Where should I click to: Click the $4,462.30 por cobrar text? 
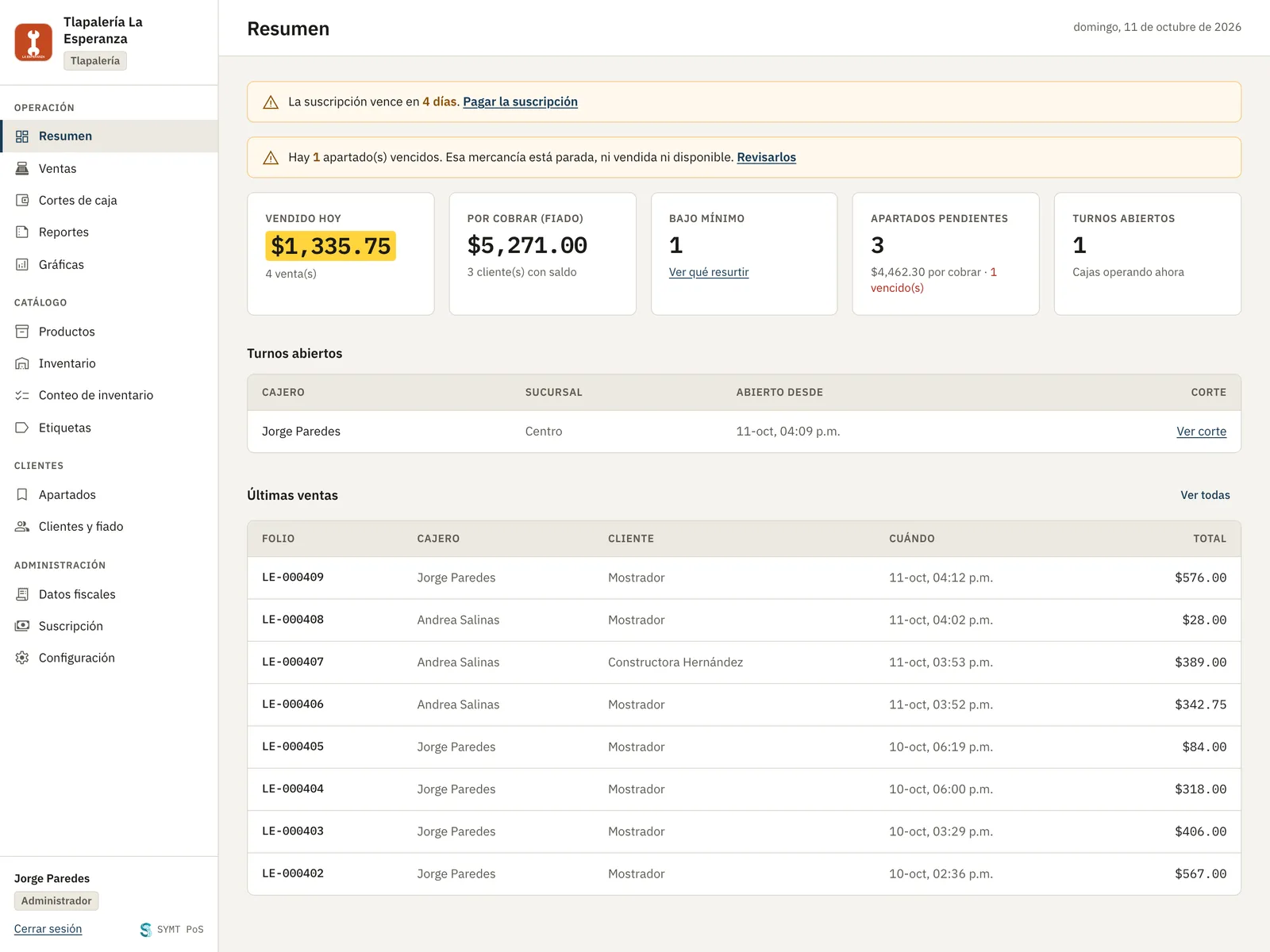pos(926,272)
